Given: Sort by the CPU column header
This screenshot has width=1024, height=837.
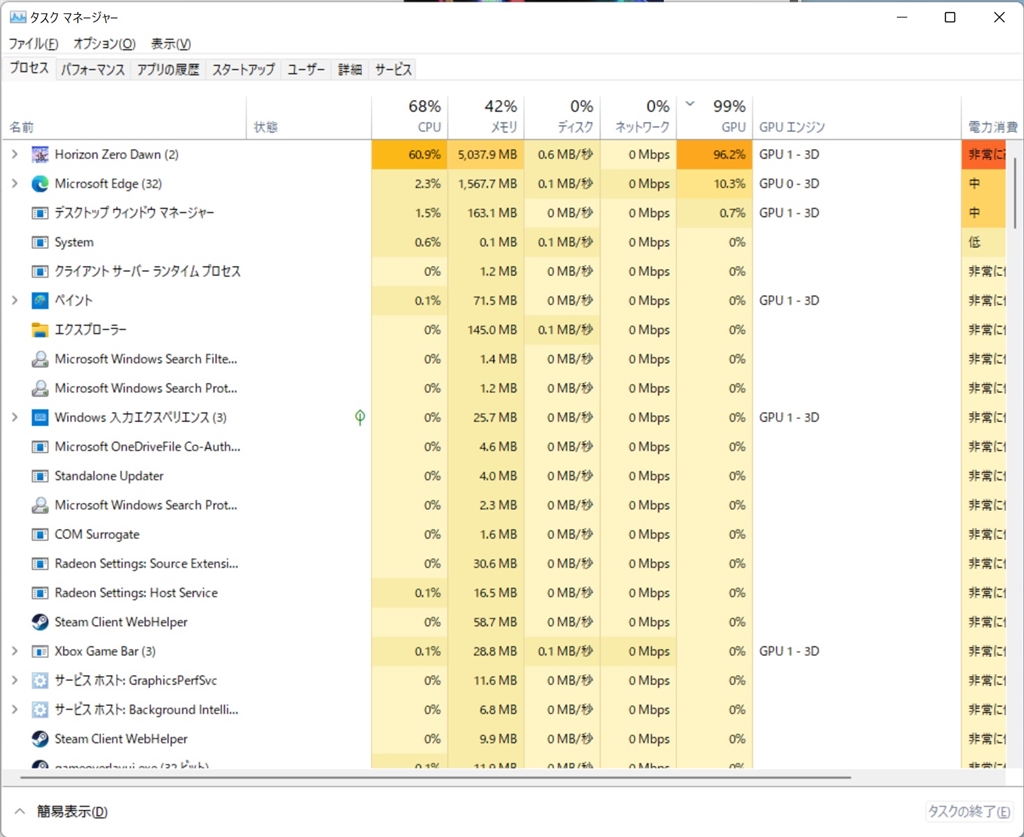Looking at the screenshot, I should click(x=409, y=118).
